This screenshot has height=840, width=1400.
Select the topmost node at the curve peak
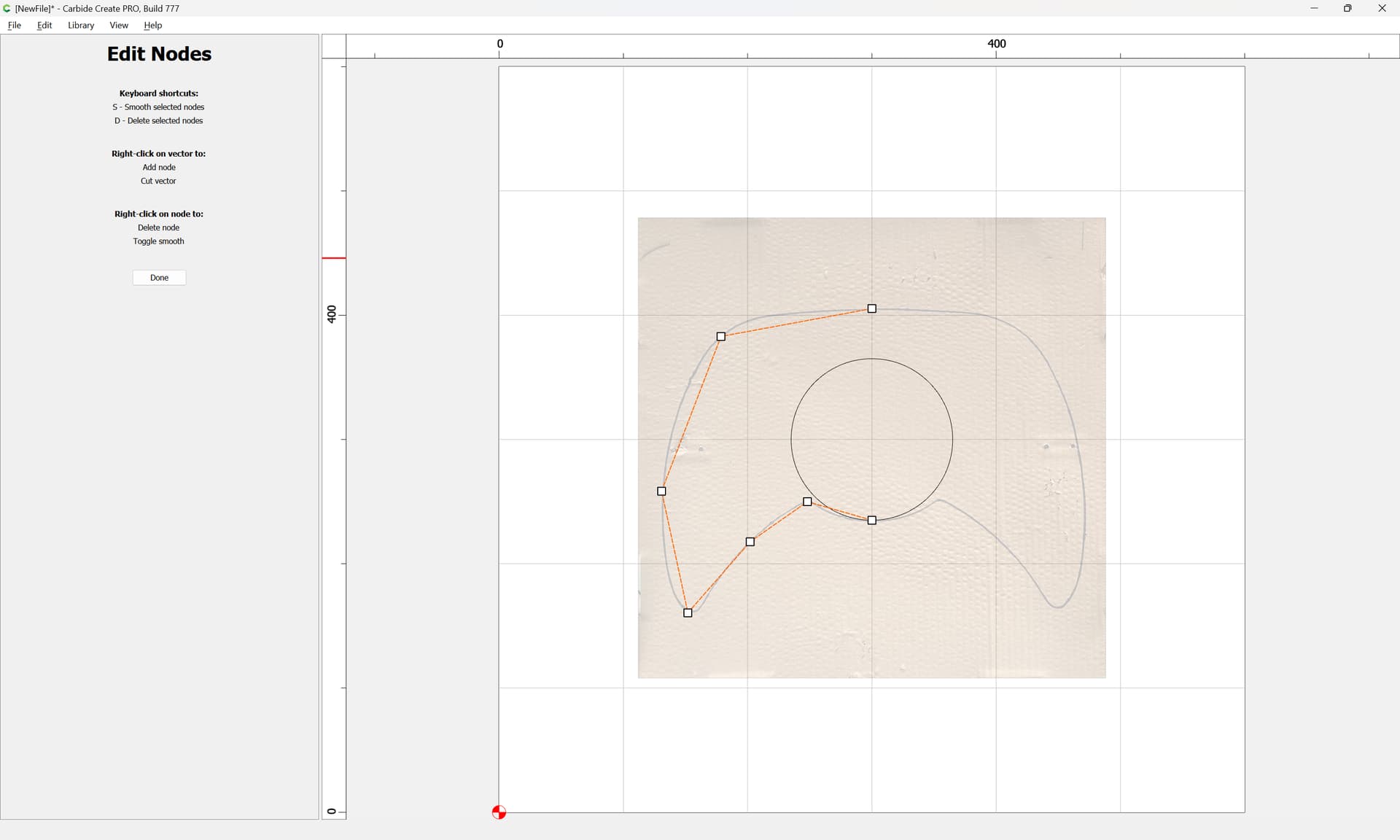871,309
